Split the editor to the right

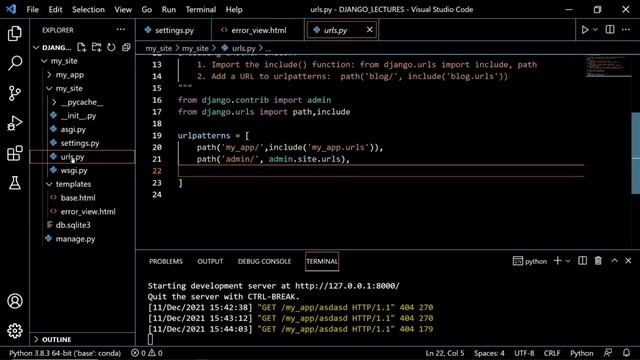[x=610, y=29]
